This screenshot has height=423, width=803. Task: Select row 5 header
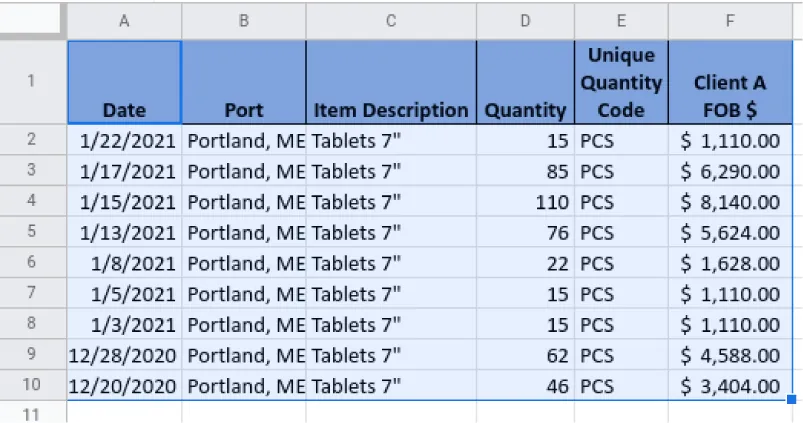pos(33,233)
